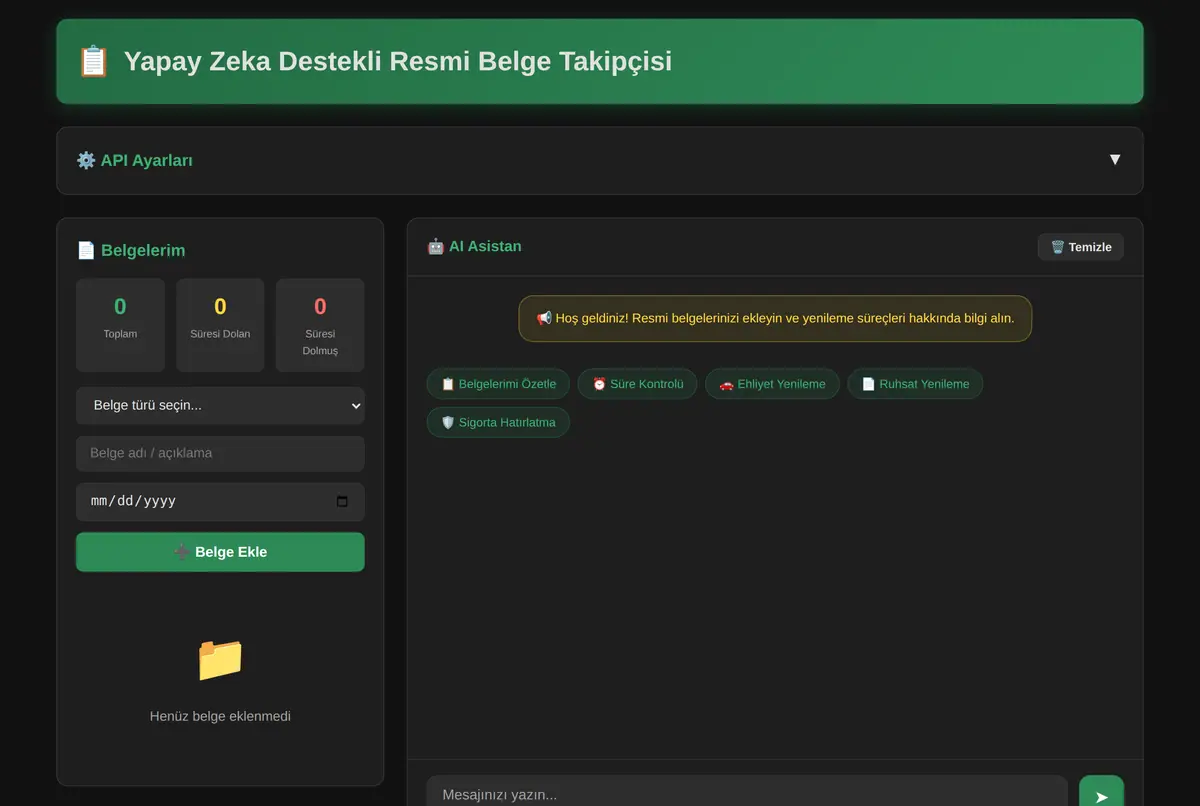Click the Ehliyet Yenileme chip

[x=772, y=384]
